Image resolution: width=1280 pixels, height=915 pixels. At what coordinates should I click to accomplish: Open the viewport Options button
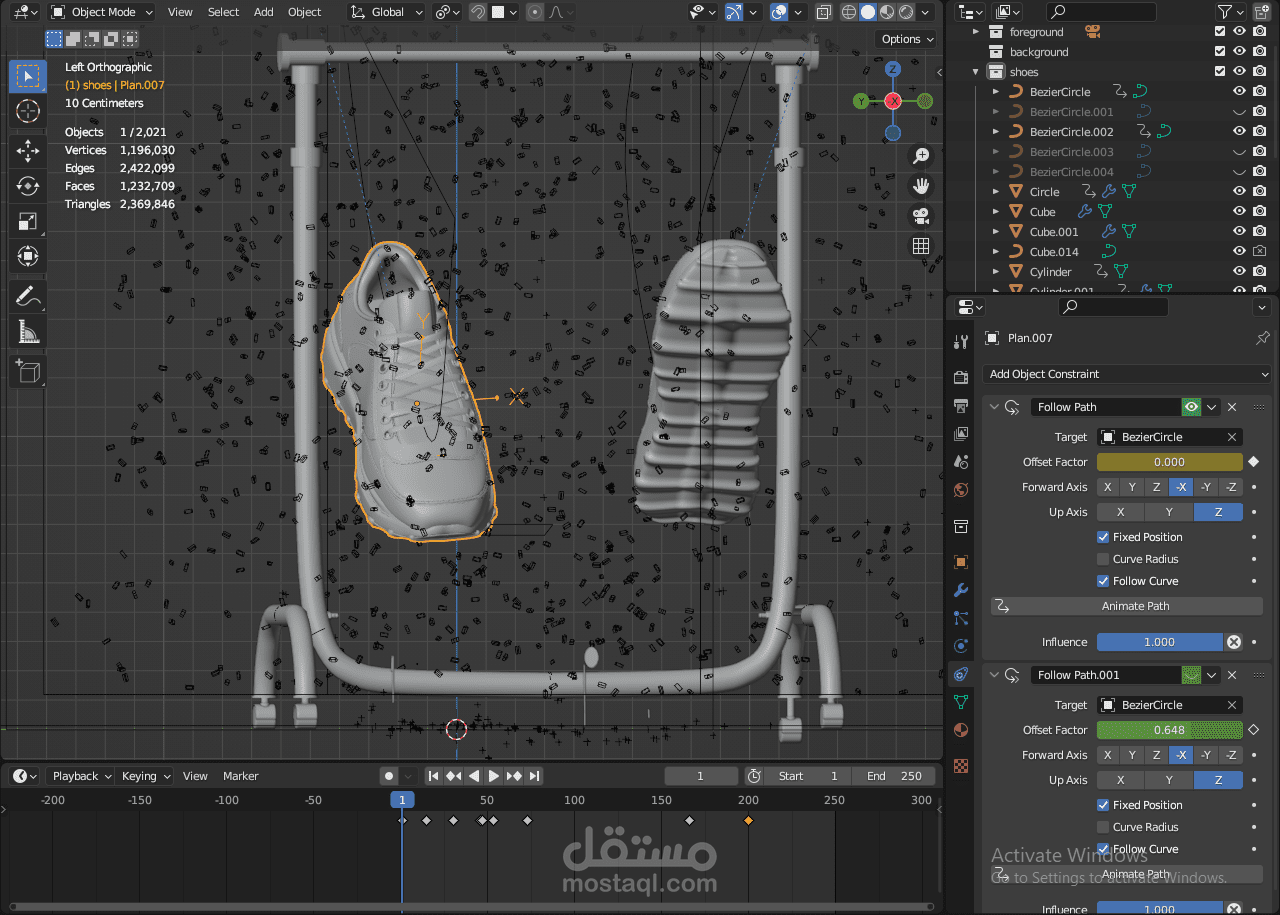click(906, 39)
